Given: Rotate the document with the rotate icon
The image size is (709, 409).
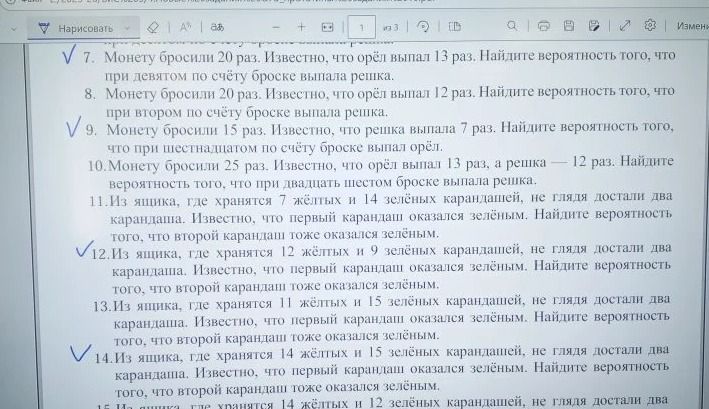Looking at the screenshot, I should pos(423,26).
